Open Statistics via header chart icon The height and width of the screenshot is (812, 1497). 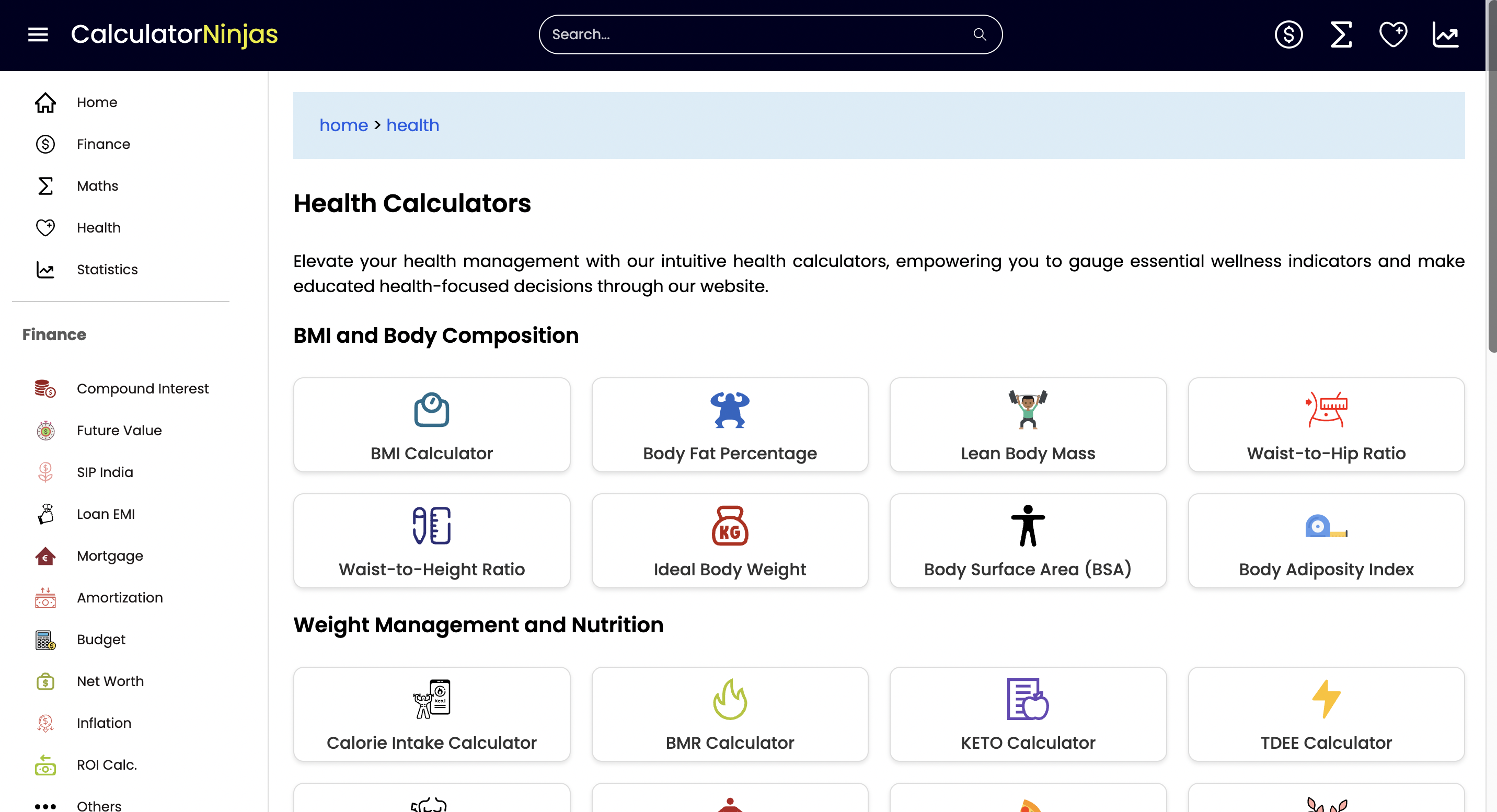point(1445,34)
